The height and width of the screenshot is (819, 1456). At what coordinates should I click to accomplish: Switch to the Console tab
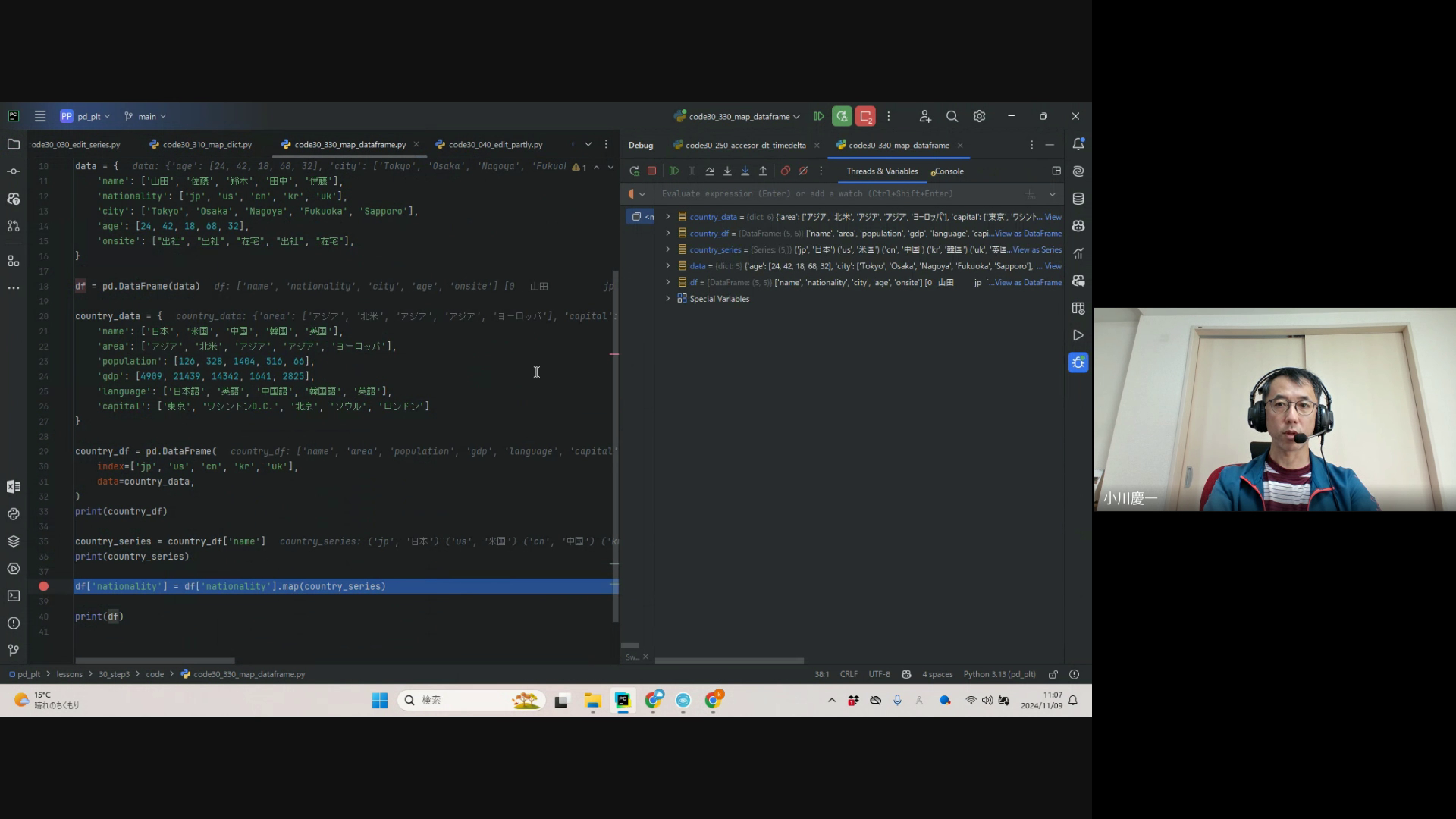[948, 171]
